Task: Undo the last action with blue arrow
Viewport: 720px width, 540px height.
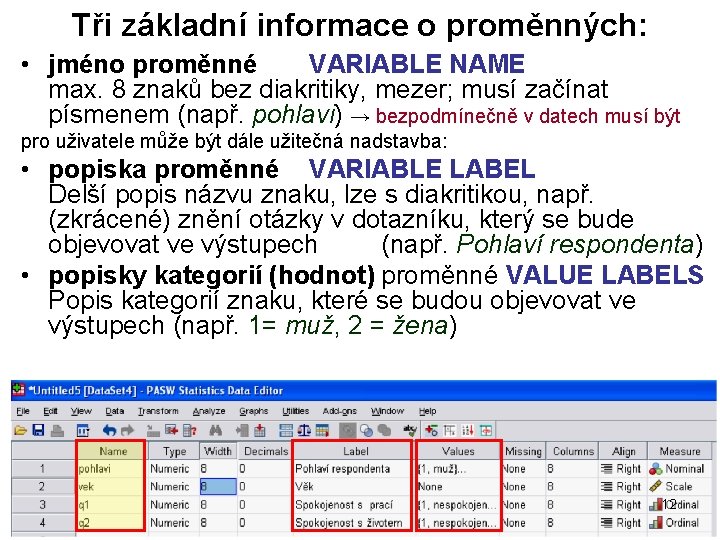Action: tap(109, 431)
